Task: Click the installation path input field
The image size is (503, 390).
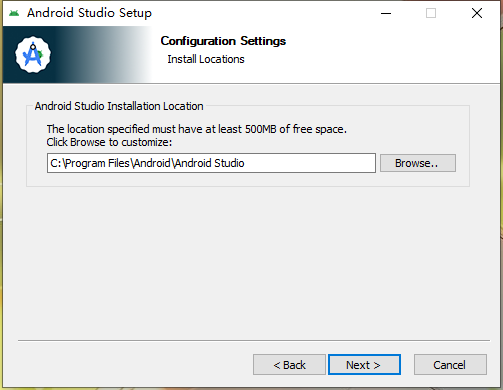Action: [x=211, y=163]
